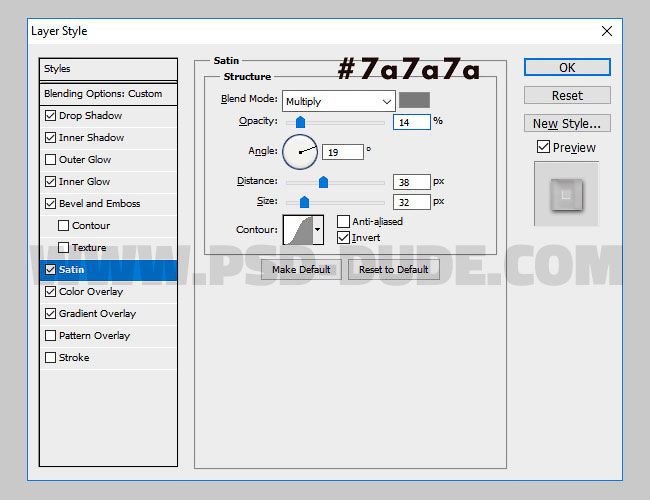Check the Anti-aliased option
The width and height of the screenshot is (650, 500).
tap(343, 221)
